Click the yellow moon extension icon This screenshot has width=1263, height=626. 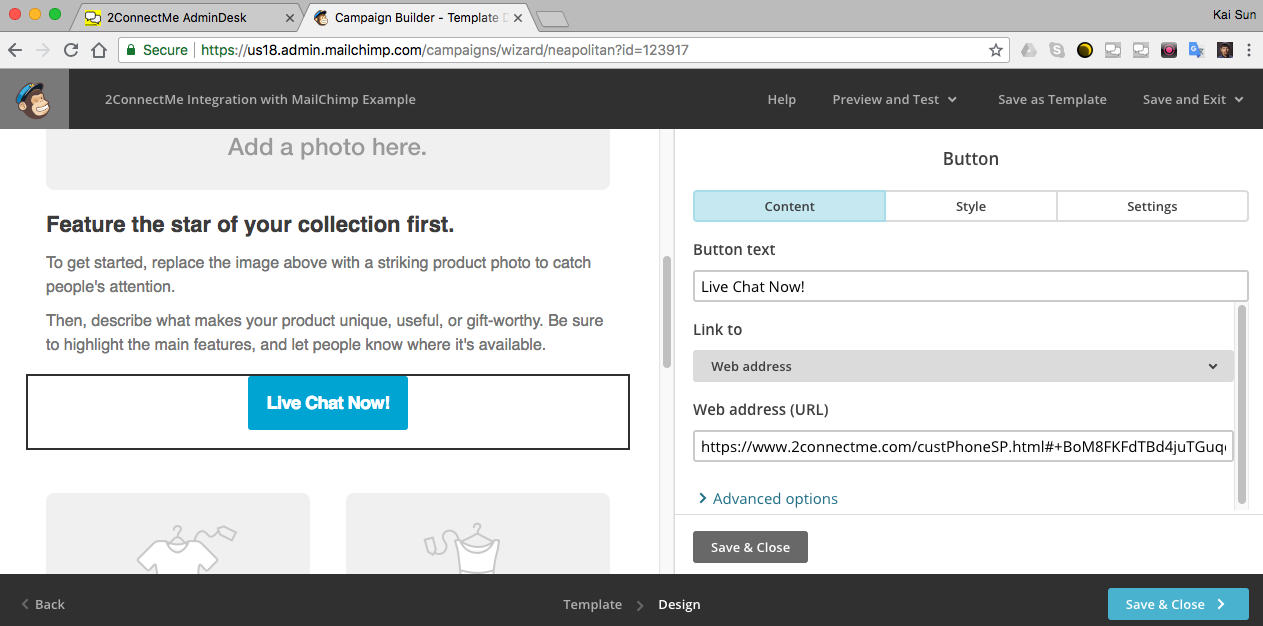[1085, 50]
